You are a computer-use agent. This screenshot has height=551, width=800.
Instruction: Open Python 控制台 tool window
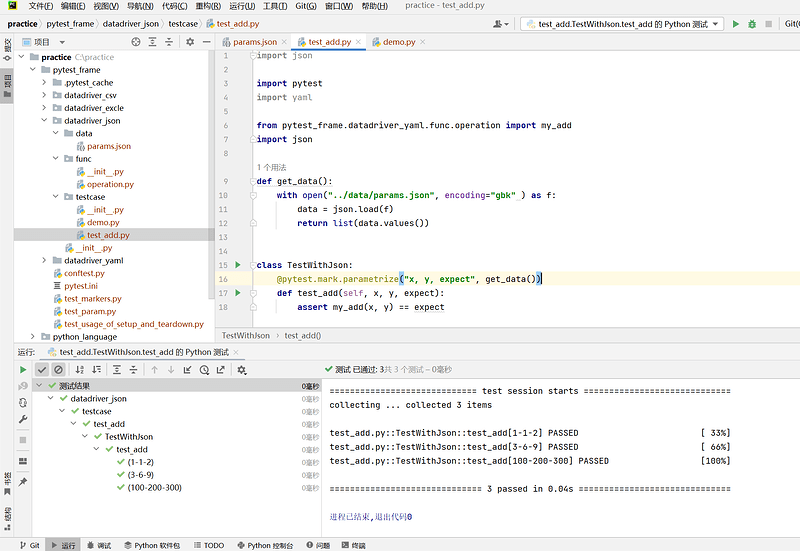[x=265, y=545]
